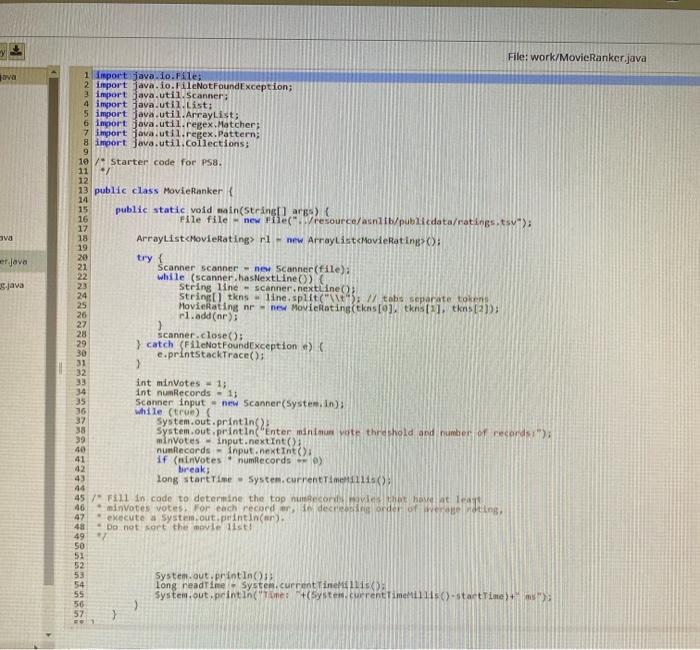The height and width of the screenshot is (650, 700).
Task: Click the Do not sort the movie list comment
Action: coord(175,527)
